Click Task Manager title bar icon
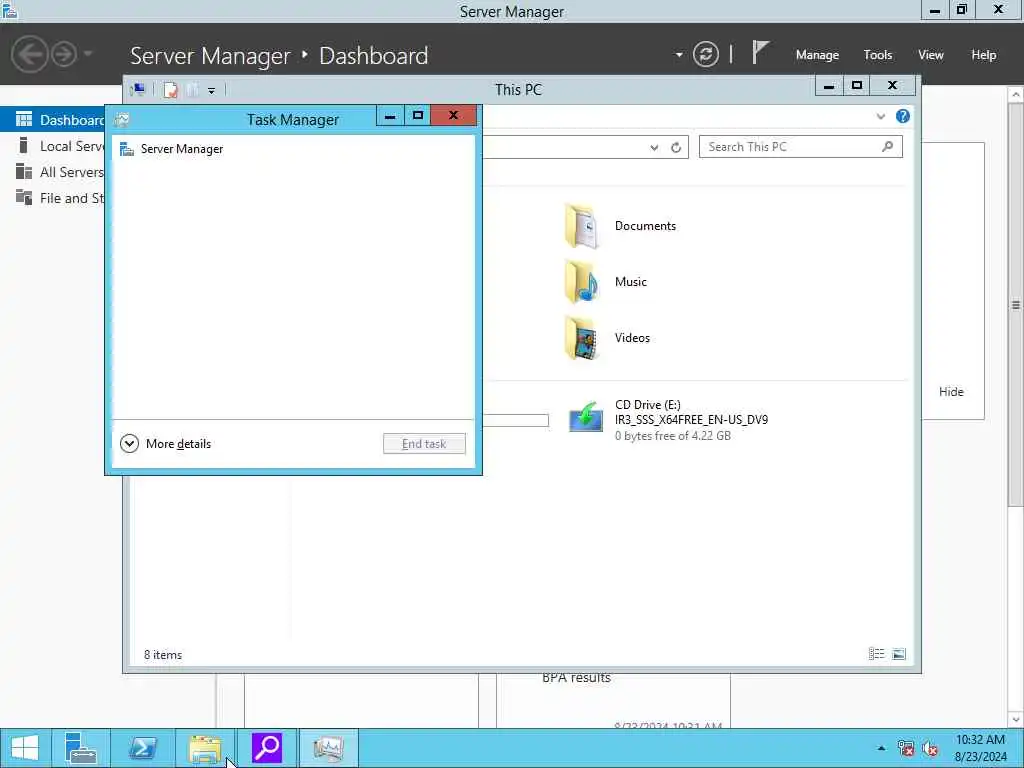This screenshot has height=768, width=1024. (121, 120)
